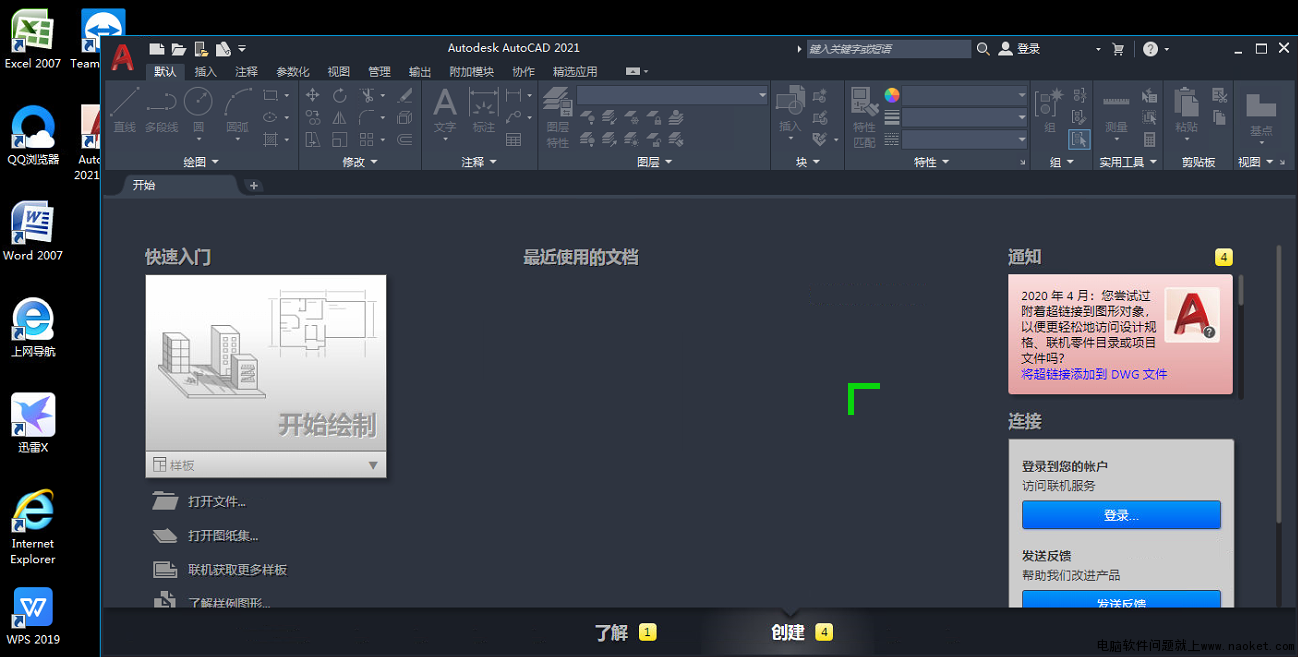Image resolution: width=1298 pixels, height=657 pixels.
Task: Click the keyword search input field
Action: coord(888,48)
